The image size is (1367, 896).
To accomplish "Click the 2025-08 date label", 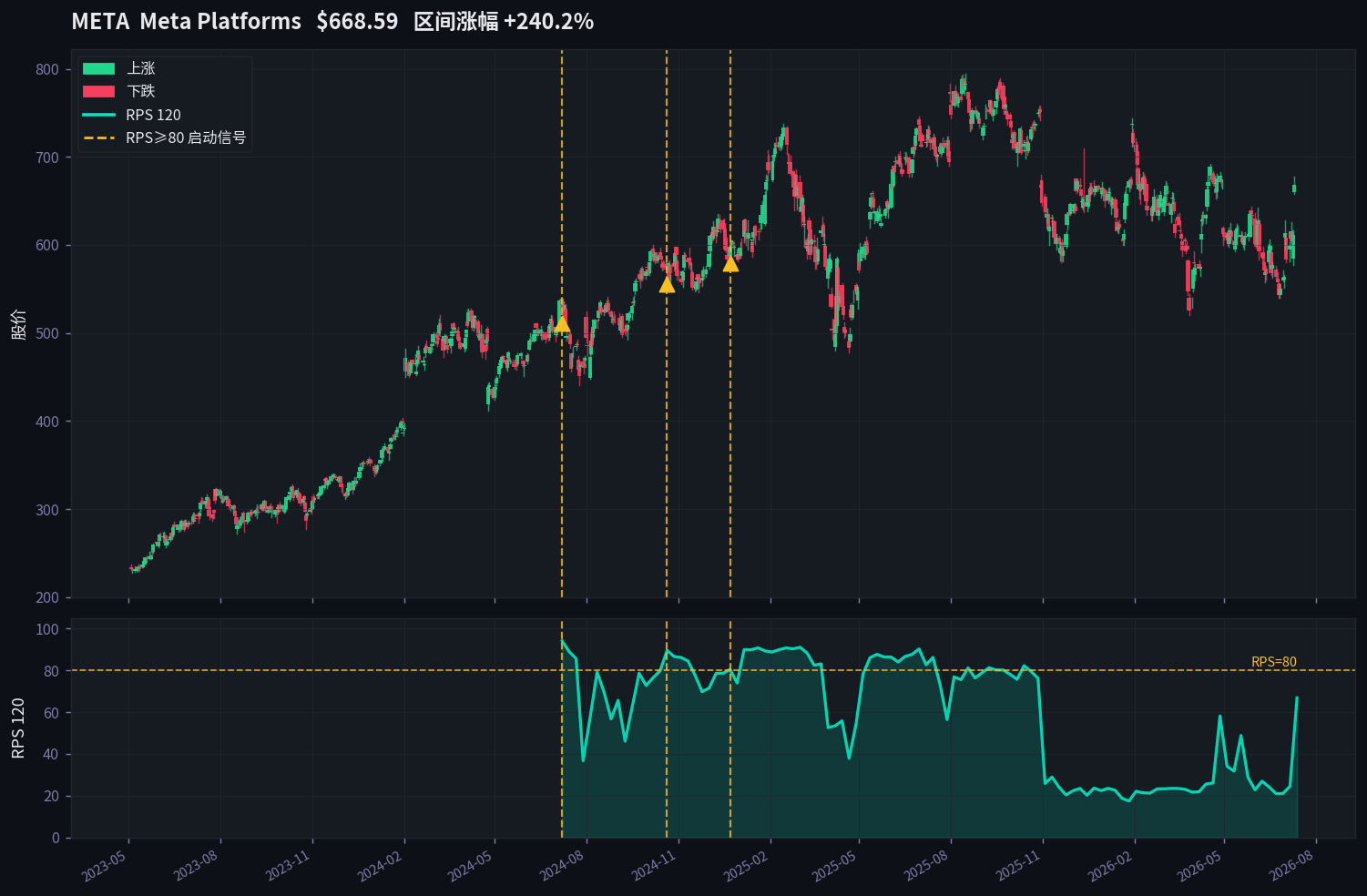I will point(926,866).
